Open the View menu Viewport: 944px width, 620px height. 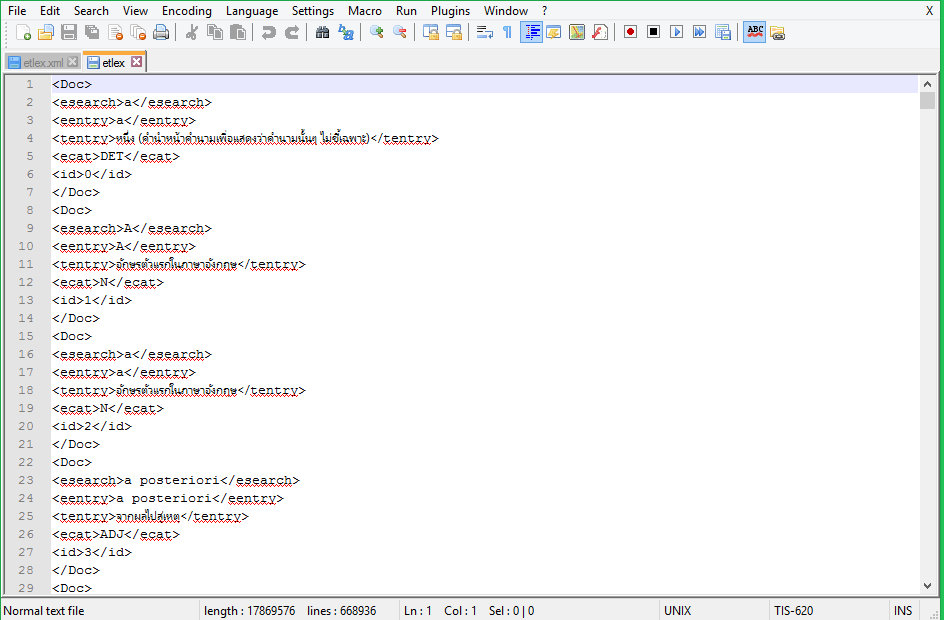135,11
